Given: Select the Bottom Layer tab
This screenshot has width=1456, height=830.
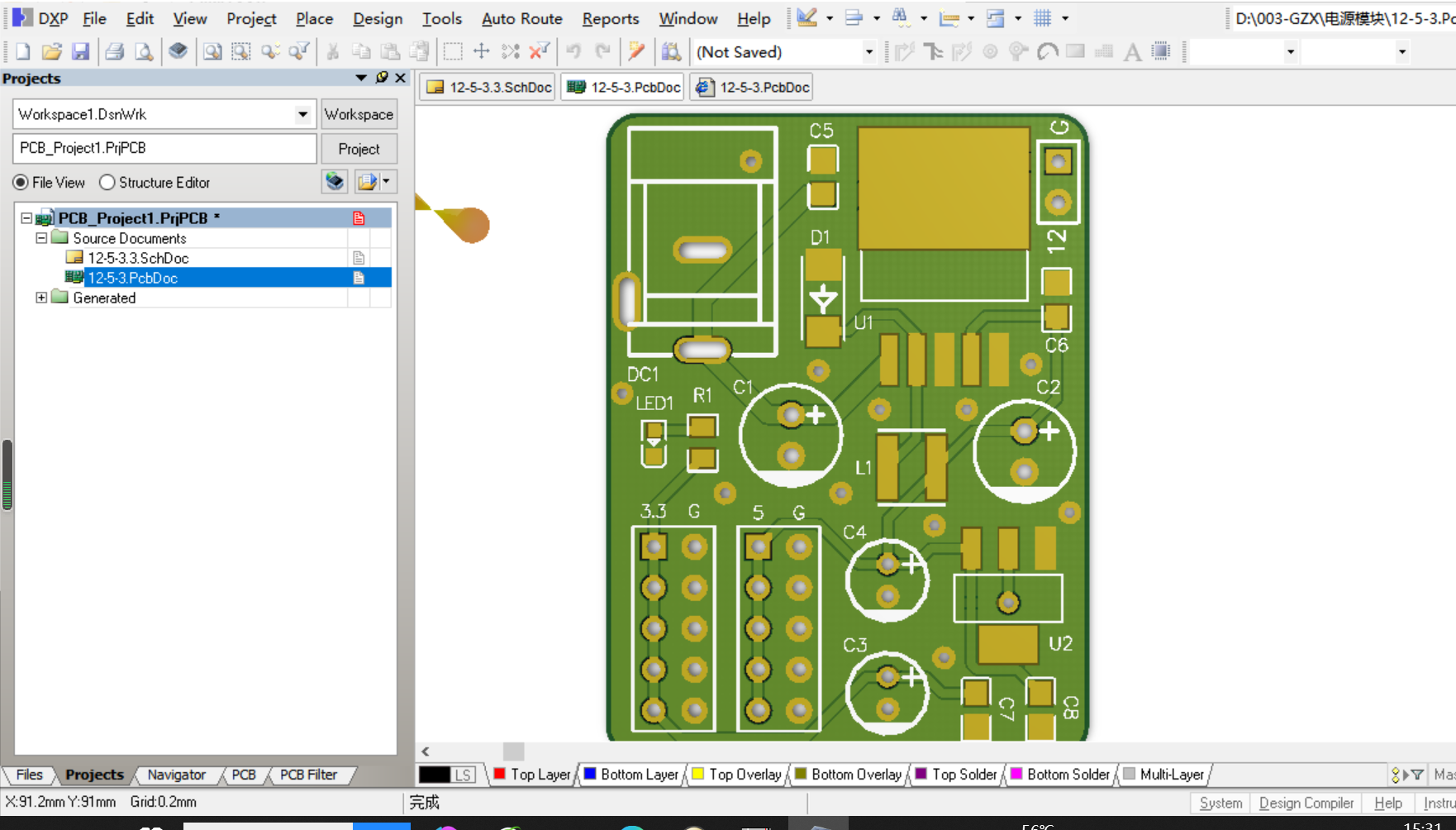Looking at the screenshot, I should click(631, 775).
